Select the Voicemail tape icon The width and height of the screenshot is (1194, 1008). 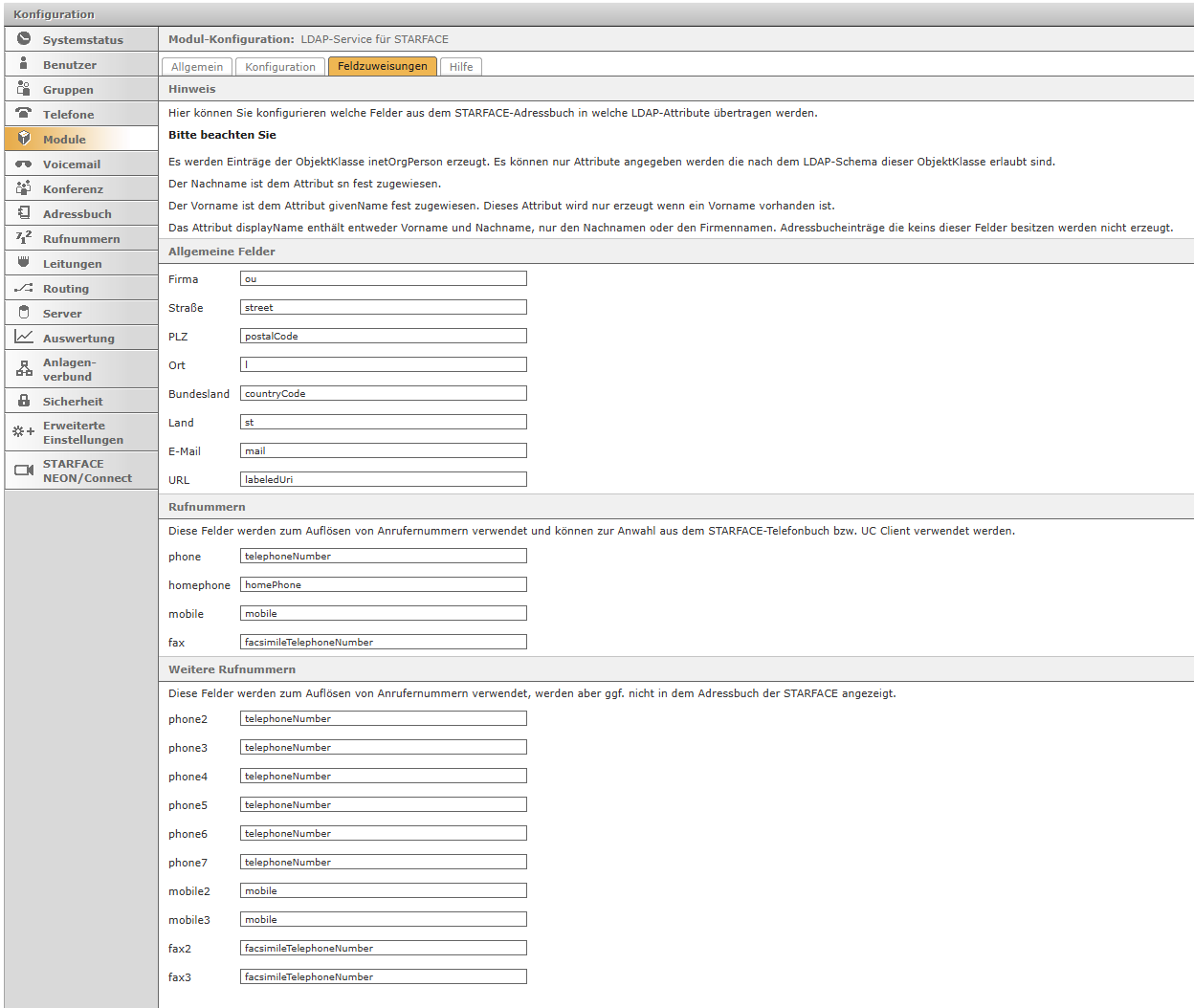pyautogui.click(x=24, y=164)
